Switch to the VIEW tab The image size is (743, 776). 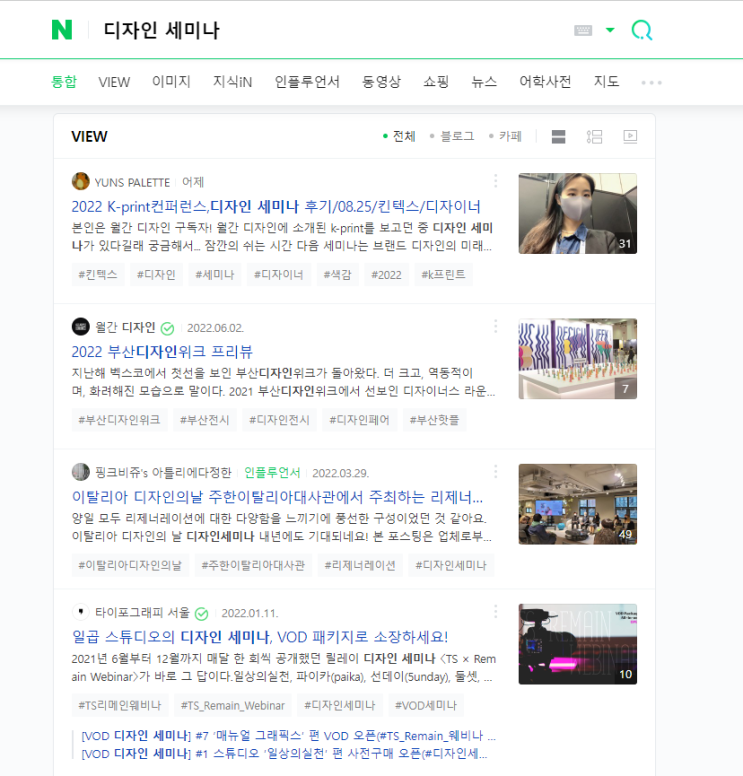[x=114, y=82]
